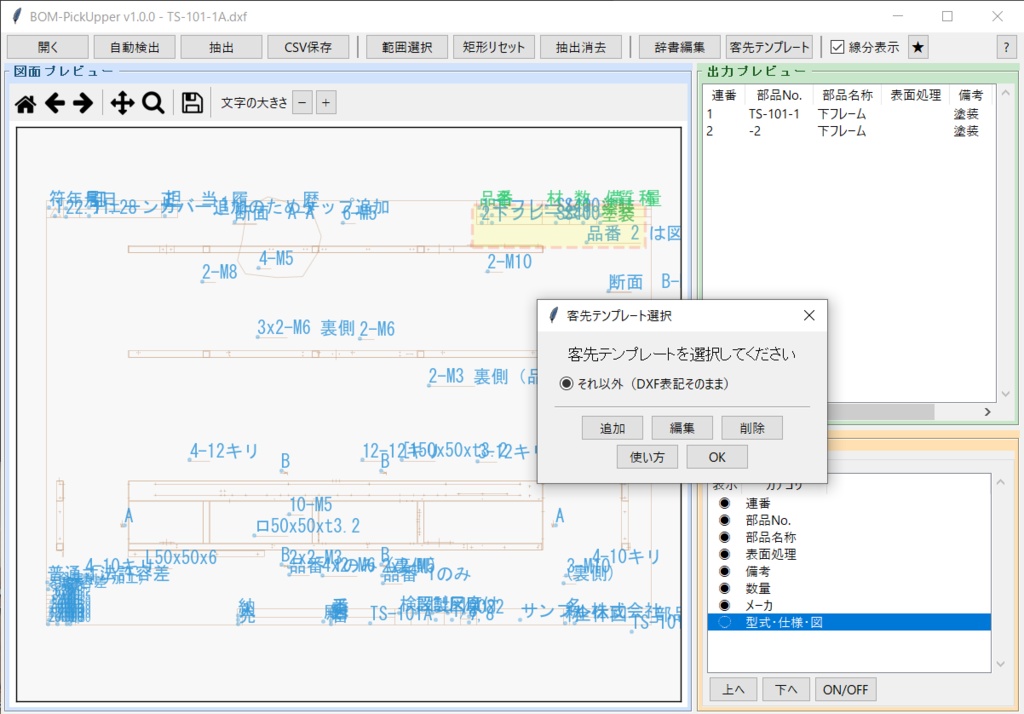The width and height of the screenshot is (1024, 714).
Task: Increase text size with plus button
Action: [x=326, y=103]
